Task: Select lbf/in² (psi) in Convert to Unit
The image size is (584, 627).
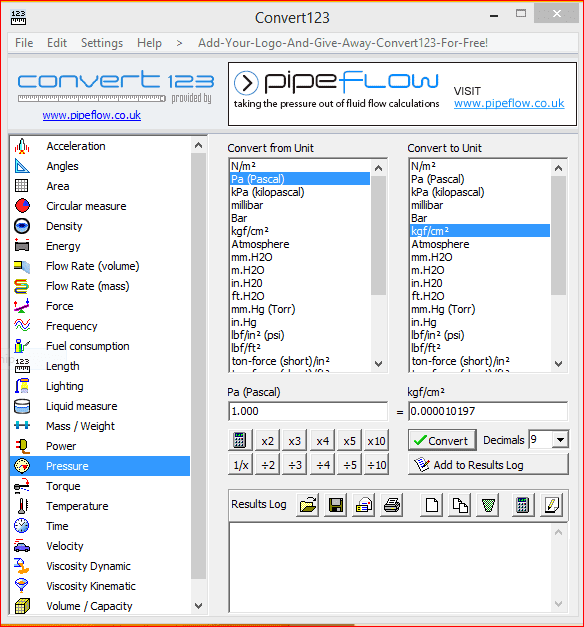Action: click(480, 335)
